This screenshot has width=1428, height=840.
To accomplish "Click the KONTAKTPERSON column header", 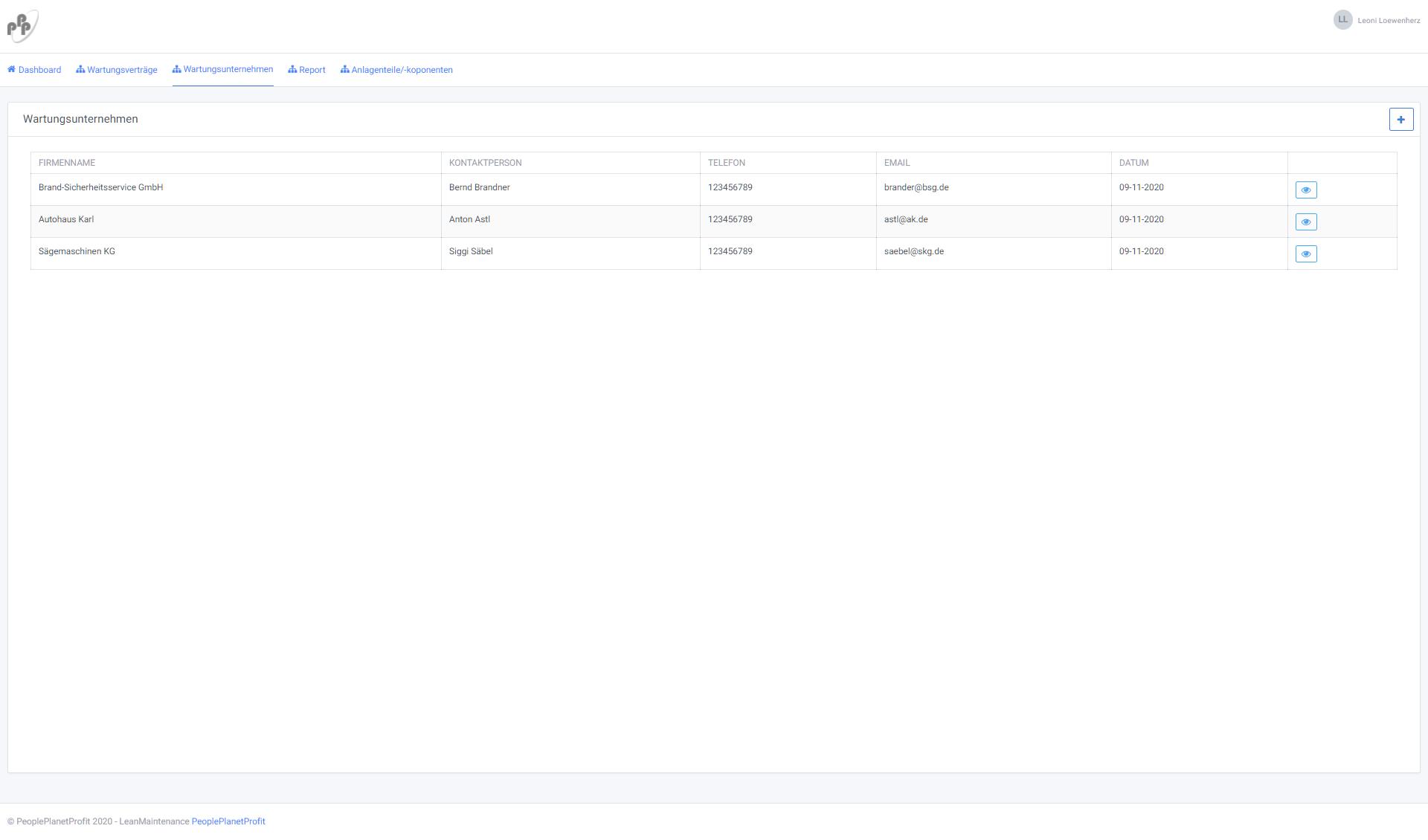I will (x=485, y=163).
